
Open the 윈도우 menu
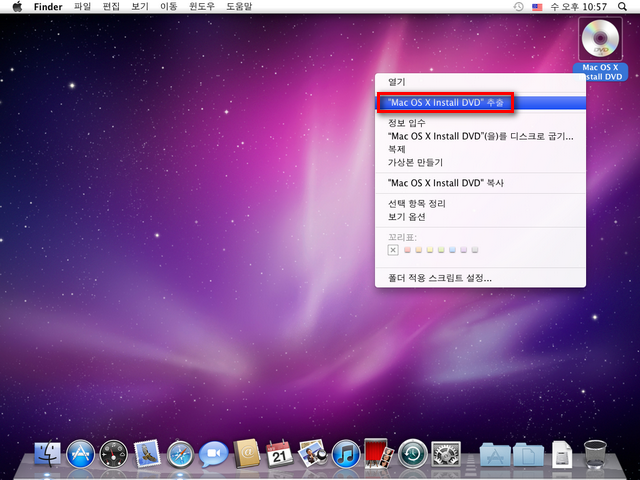click(x=202, y=7)
